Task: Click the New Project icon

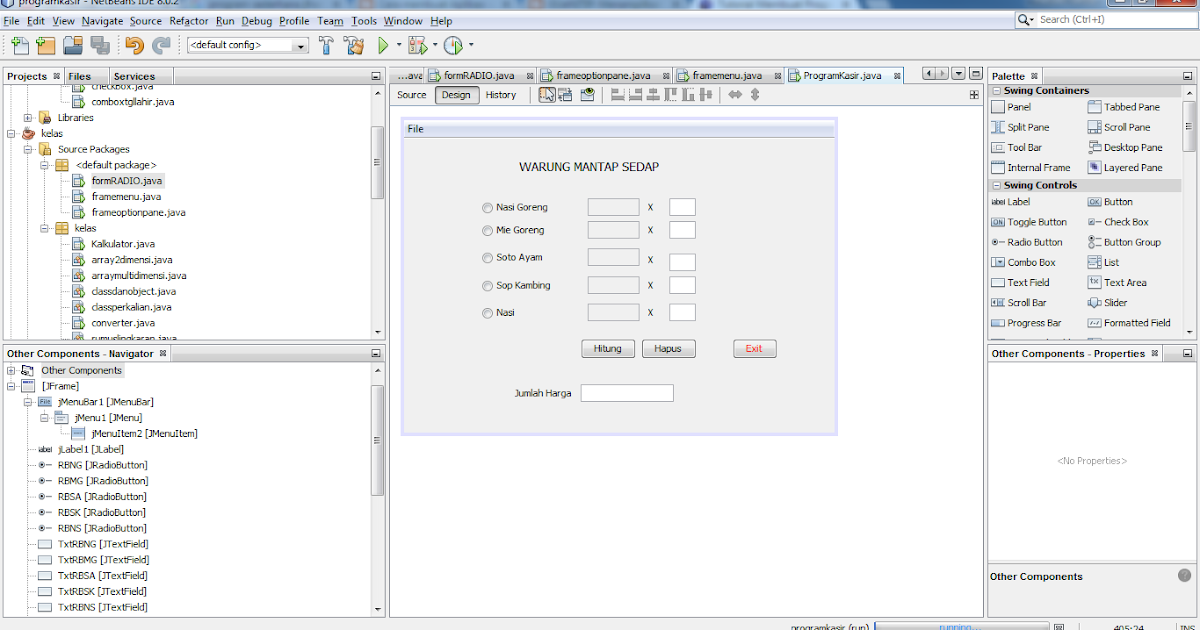Action: (x=45, y=45)
